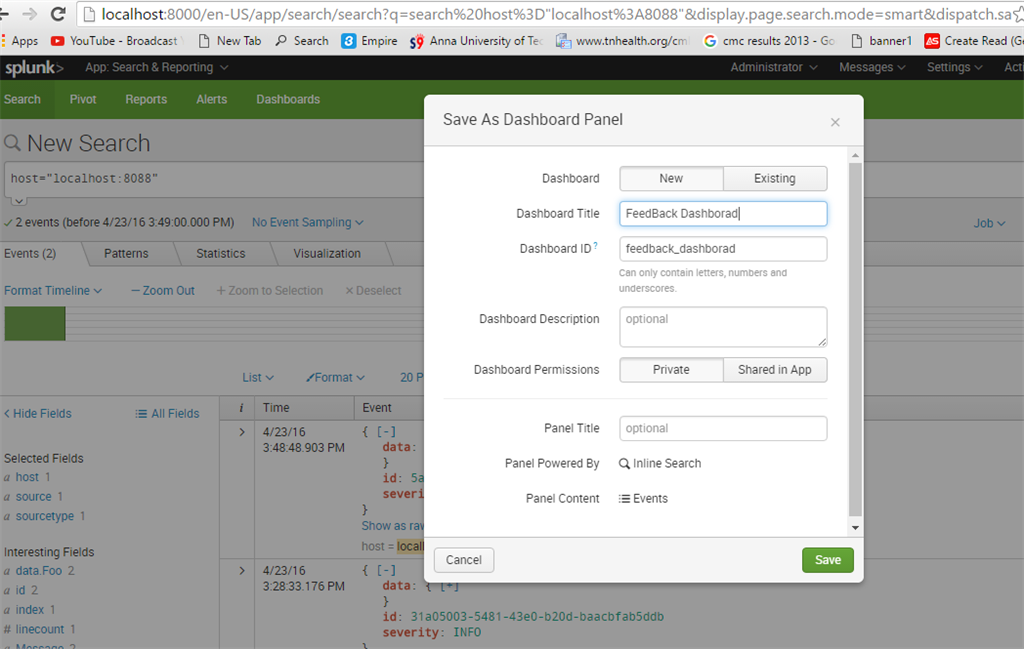This screenshot has width=1024, height=649.
Task: Click the Cancel button
Action: point(464,560)
